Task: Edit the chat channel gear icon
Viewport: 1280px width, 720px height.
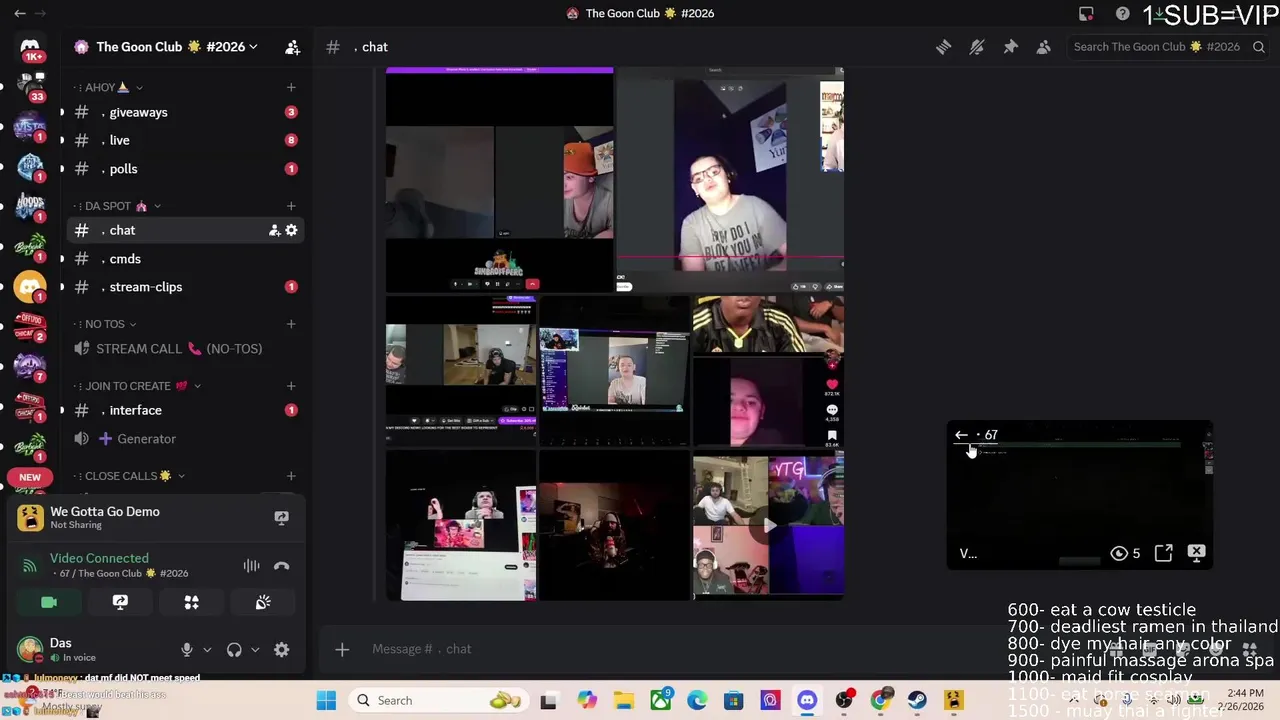Action: click(291, 230)
